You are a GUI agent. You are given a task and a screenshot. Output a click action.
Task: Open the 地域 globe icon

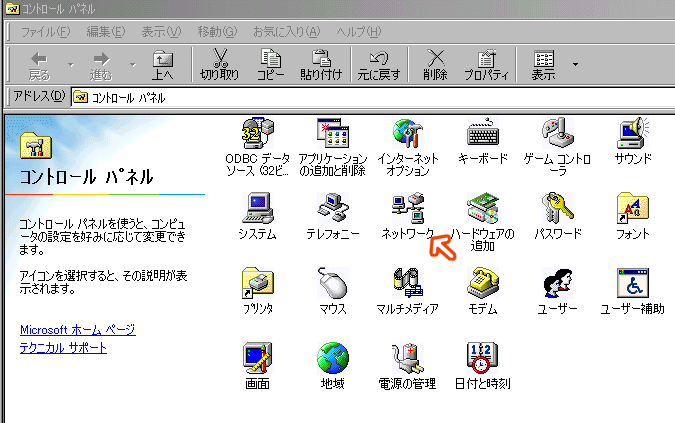332,358
